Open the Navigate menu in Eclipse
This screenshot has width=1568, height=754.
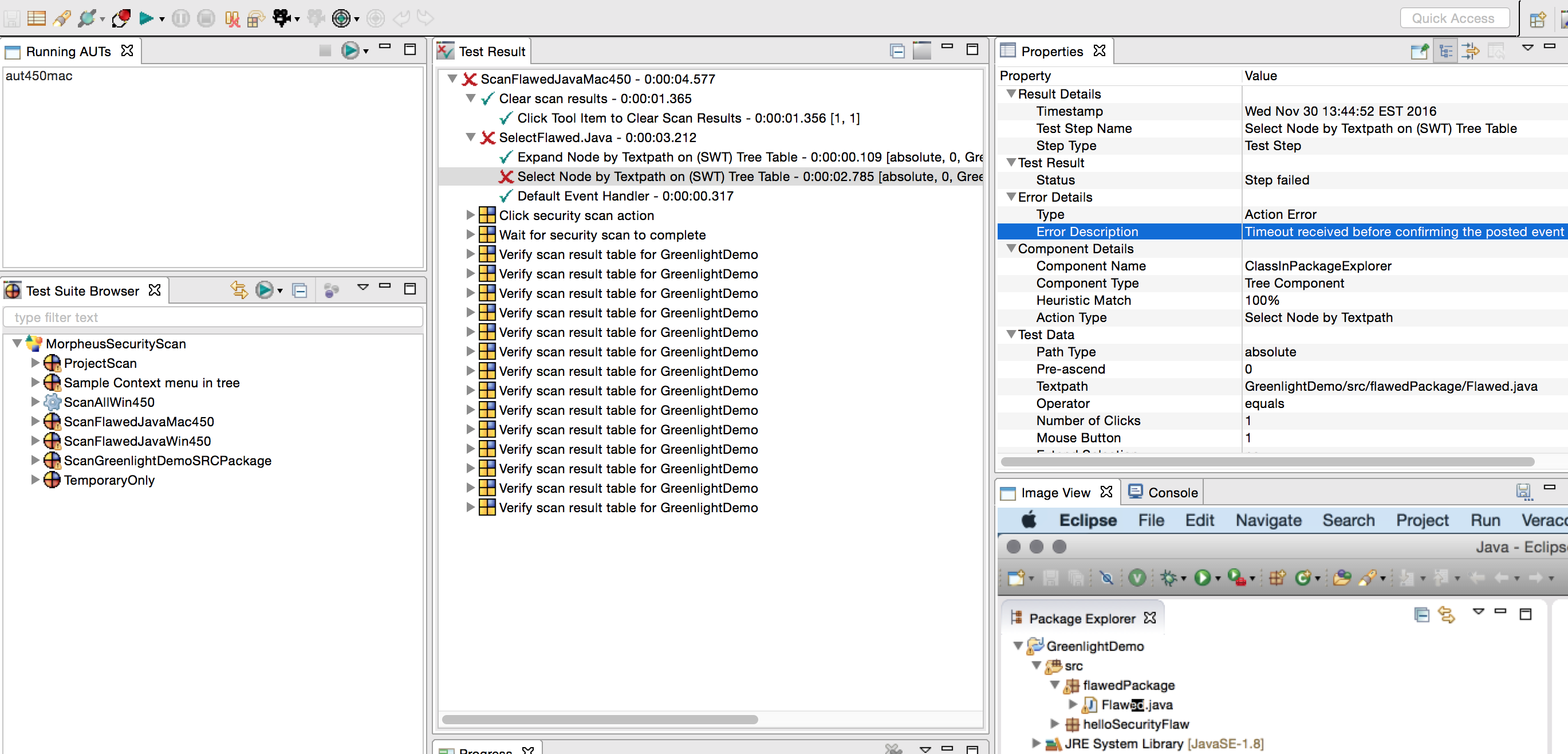tap(1270, 520)
